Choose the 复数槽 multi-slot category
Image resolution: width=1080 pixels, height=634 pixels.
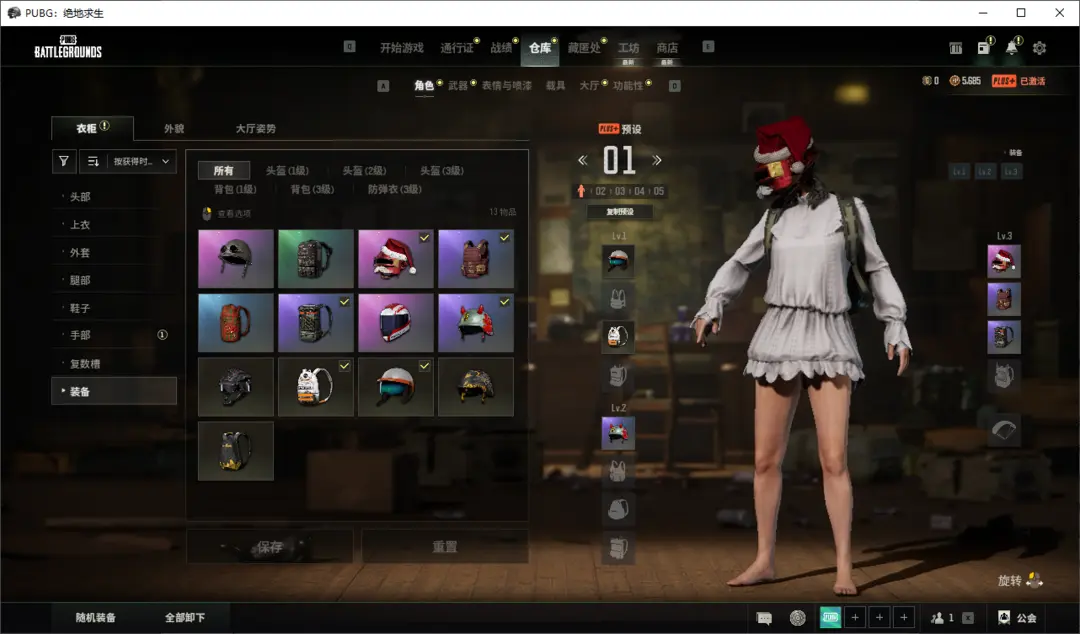pyautogui.click(x=114, y=364)
